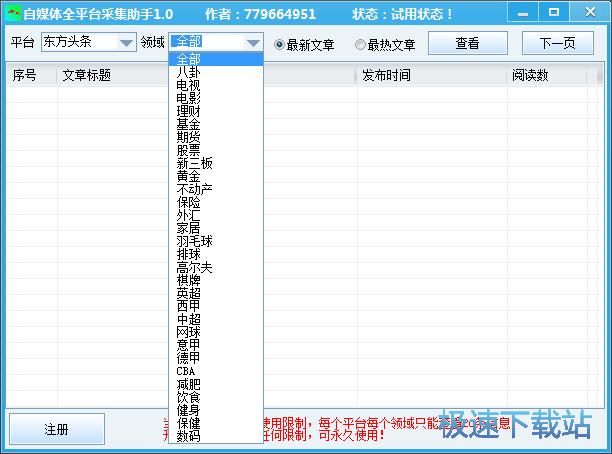Choose the 德甲 option

pyautogui.click(x=216, y=358)
